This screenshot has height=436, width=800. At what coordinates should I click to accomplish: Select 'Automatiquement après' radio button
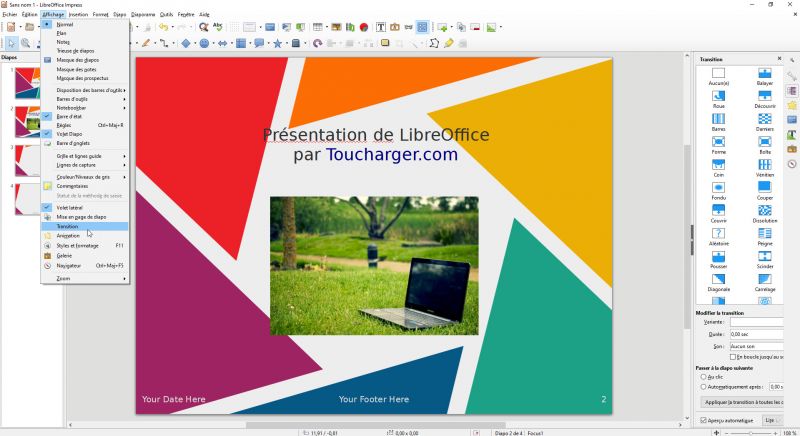[x=703, y=387]
